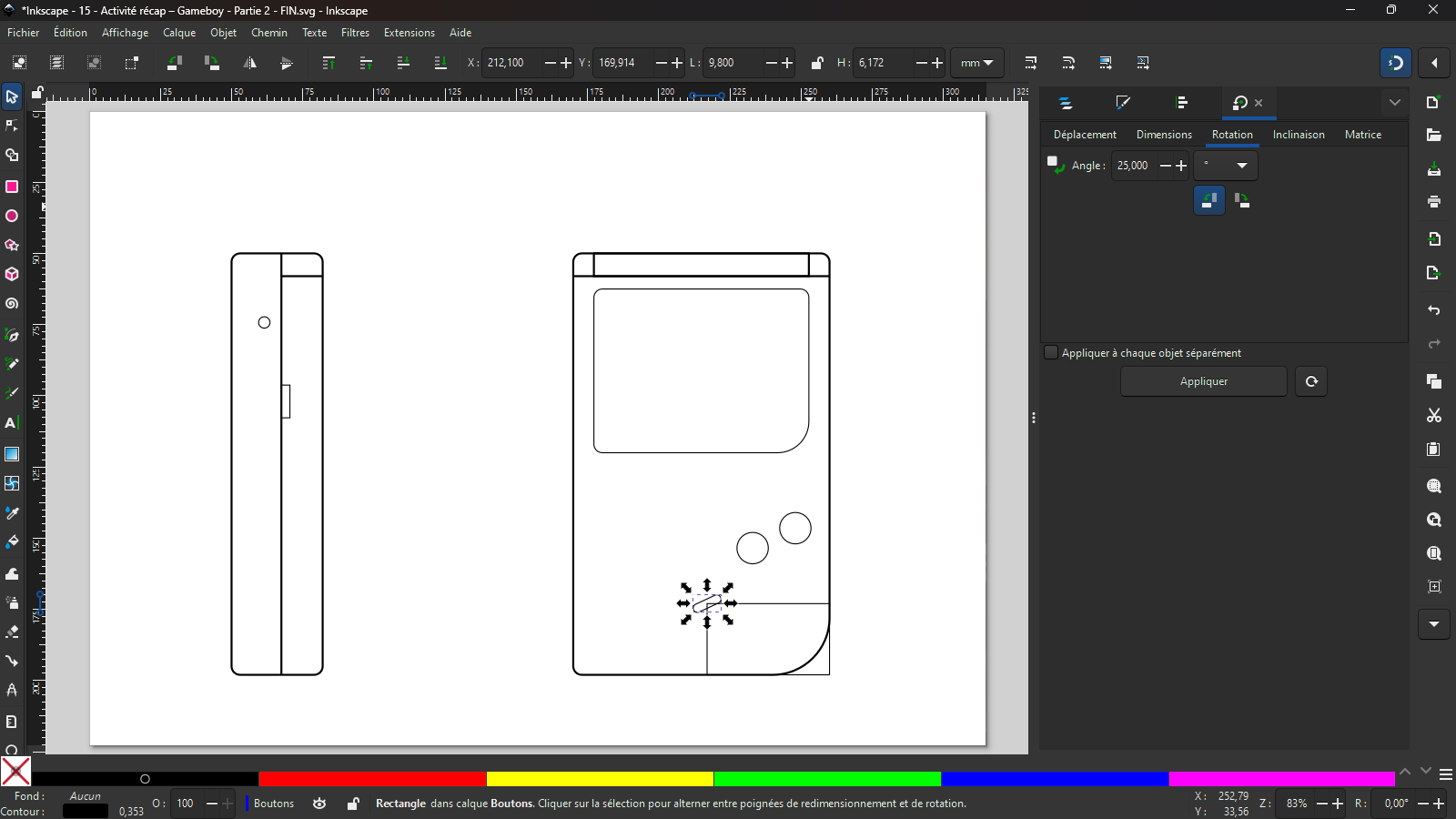Screen dimensions: 1456x819
Task: Activate the text tool
Action: coord(12,423)
